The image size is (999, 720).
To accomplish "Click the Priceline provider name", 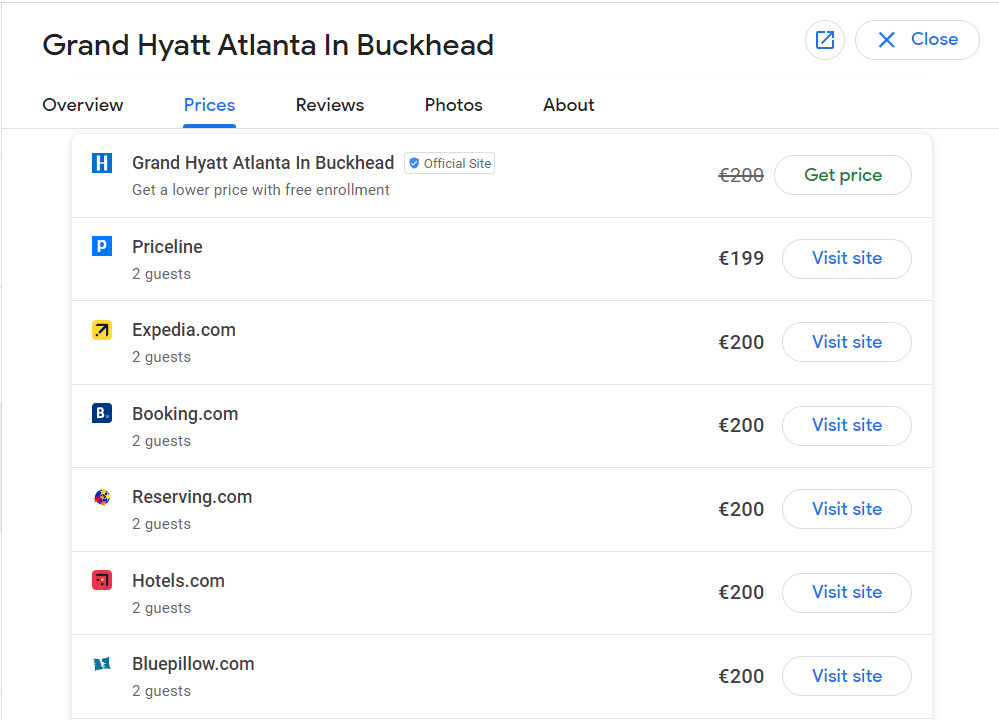I will point(168,247).
